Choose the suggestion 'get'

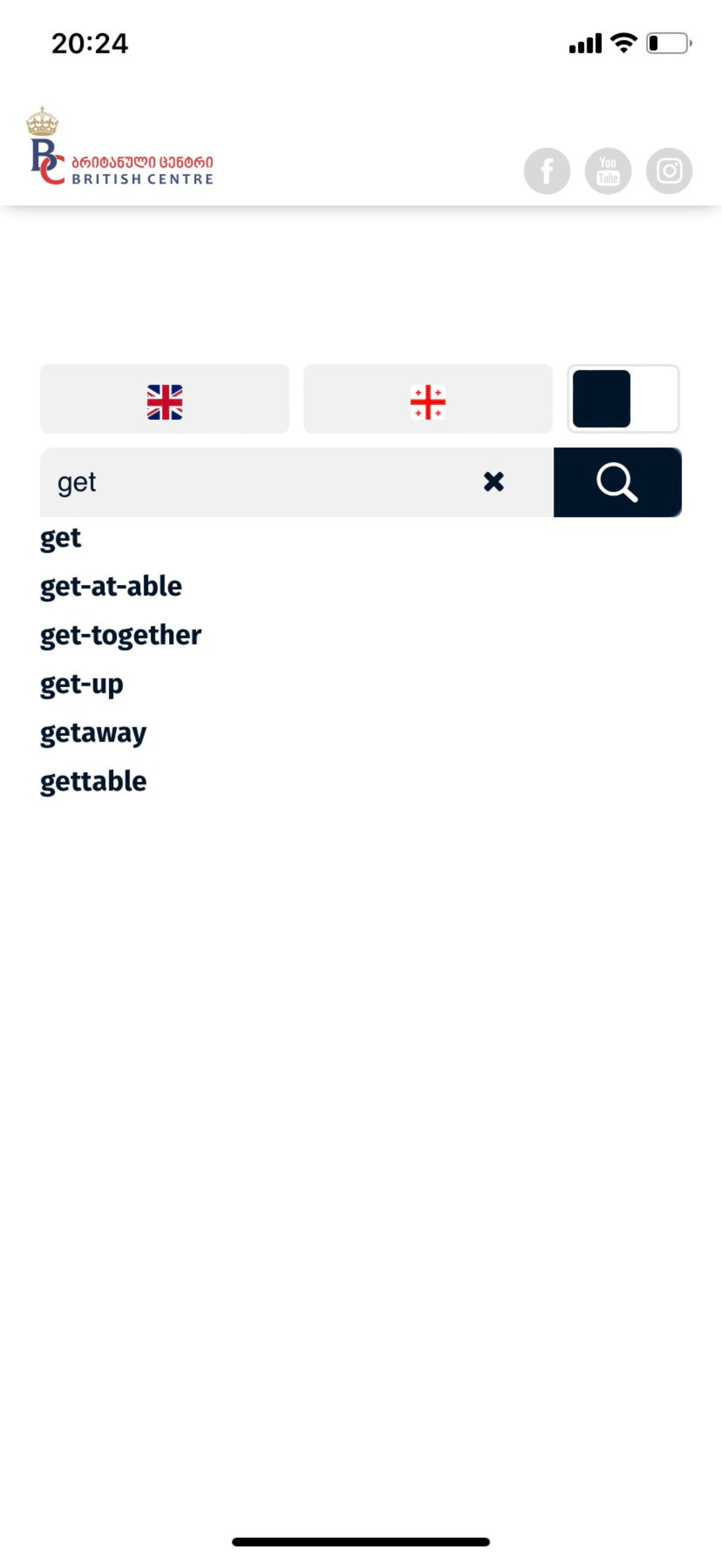pos(60,539)
